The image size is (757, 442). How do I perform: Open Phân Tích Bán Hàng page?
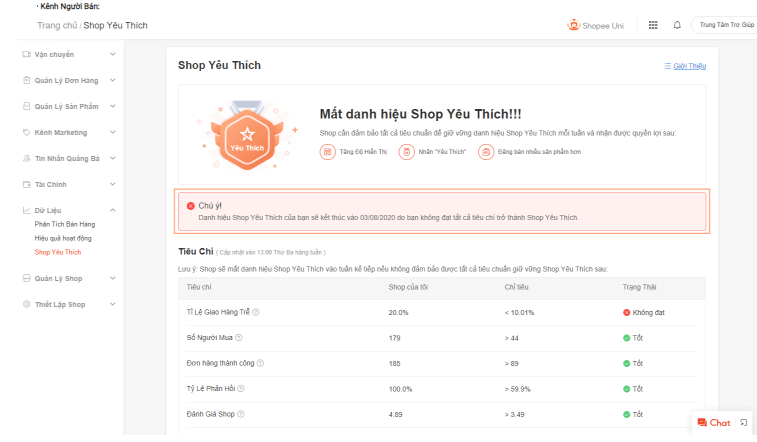(65, 225)
